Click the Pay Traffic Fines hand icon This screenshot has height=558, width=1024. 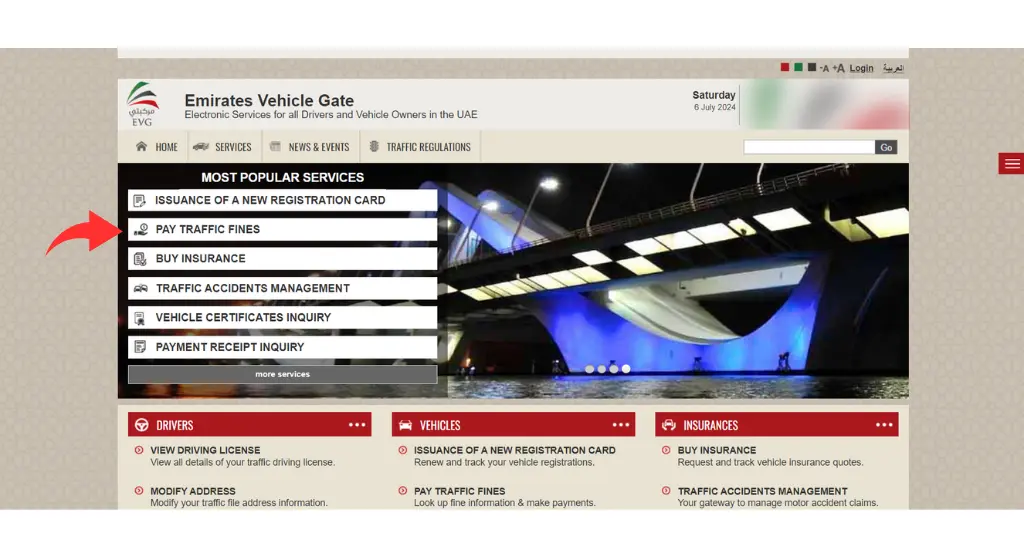click(140, 229)
